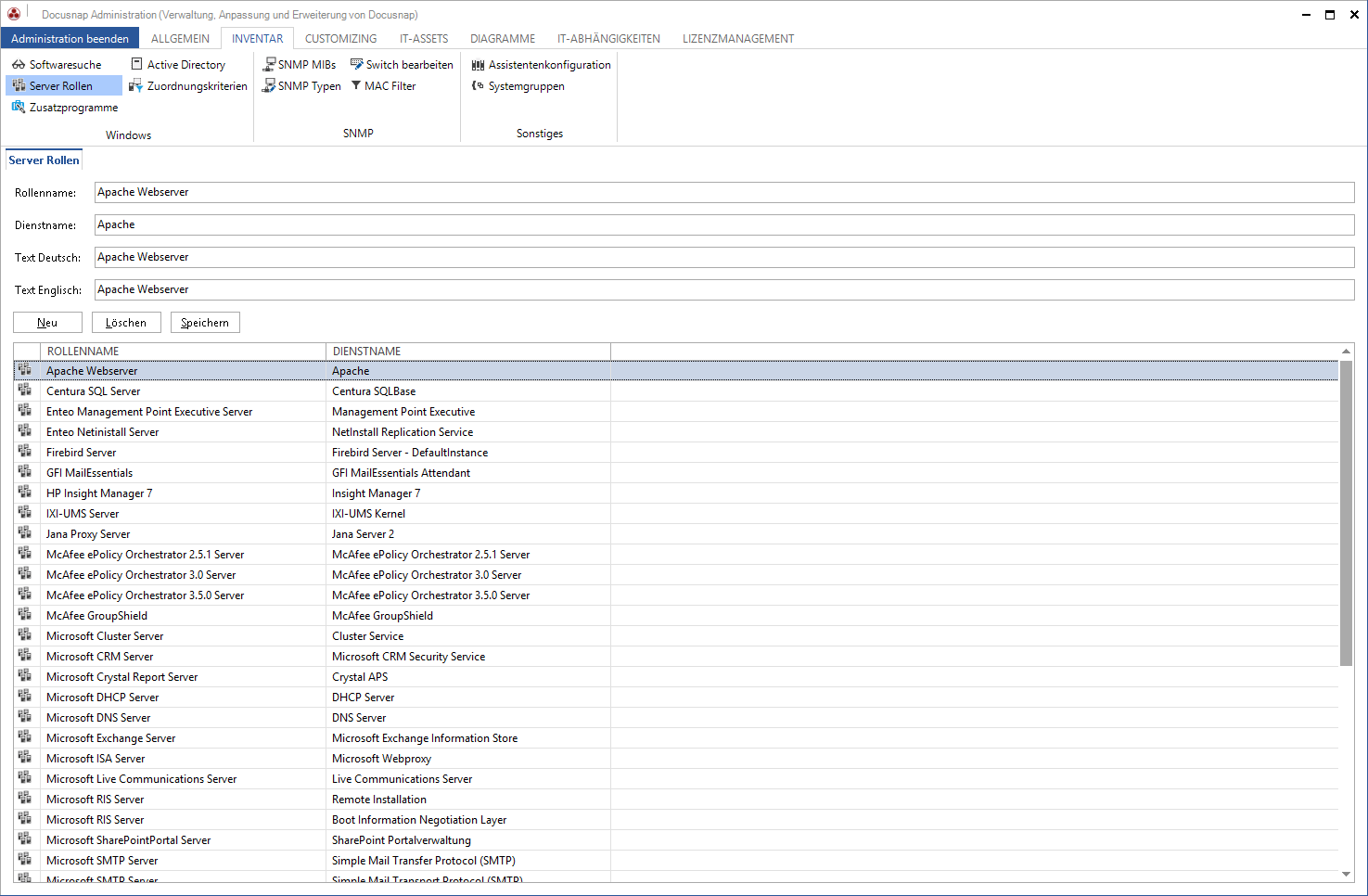The height and width of the screenshot is (896, 1368).
Task: Click the Neu button
Action: tap(47, 323)
